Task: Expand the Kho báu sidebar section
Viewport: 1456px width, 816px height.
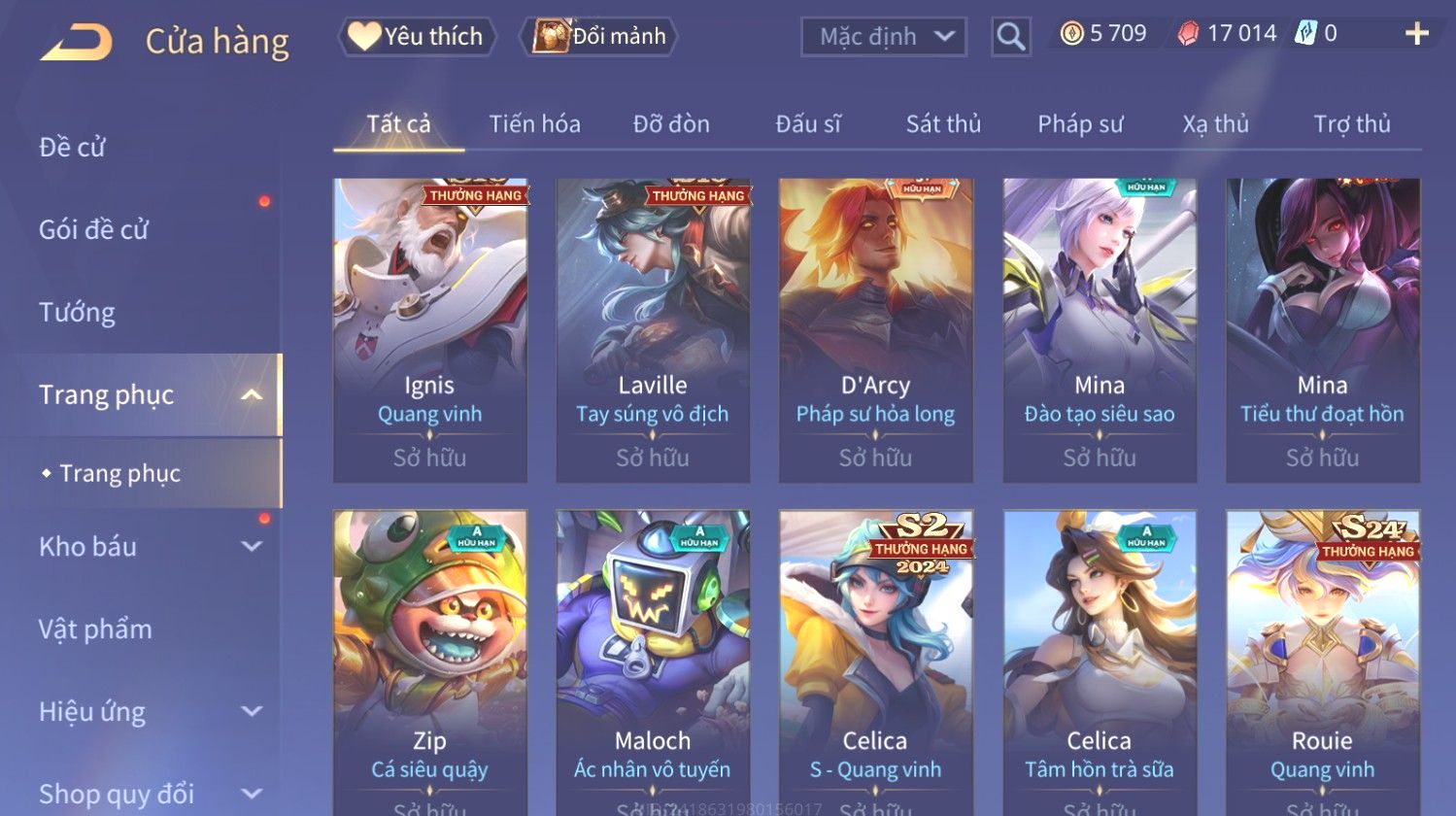Action: (252, 546)
